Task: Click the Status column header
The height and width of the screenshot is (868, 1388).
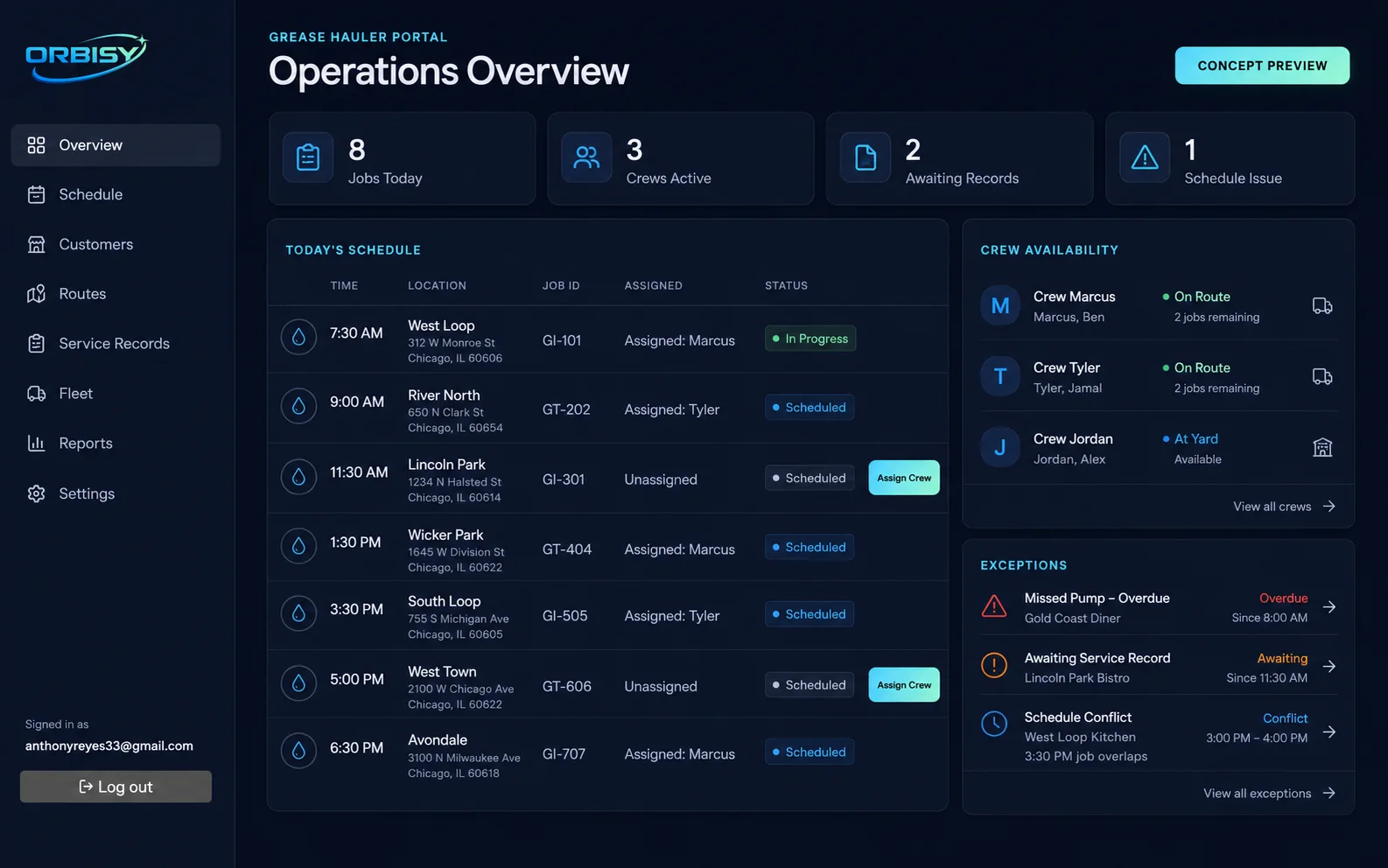Action: [786, 286]
